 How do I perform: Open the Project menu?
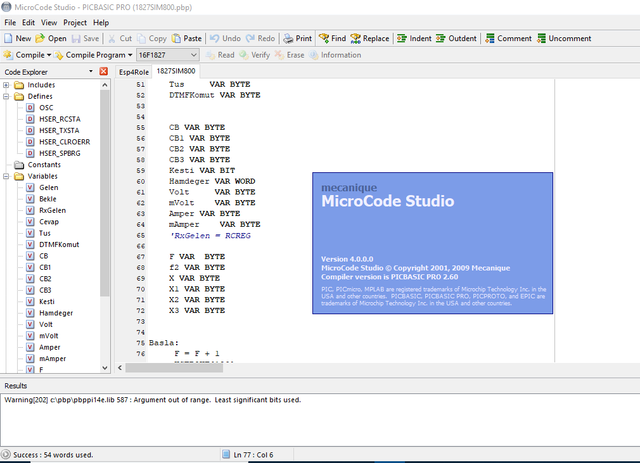(x=75, y=22)
